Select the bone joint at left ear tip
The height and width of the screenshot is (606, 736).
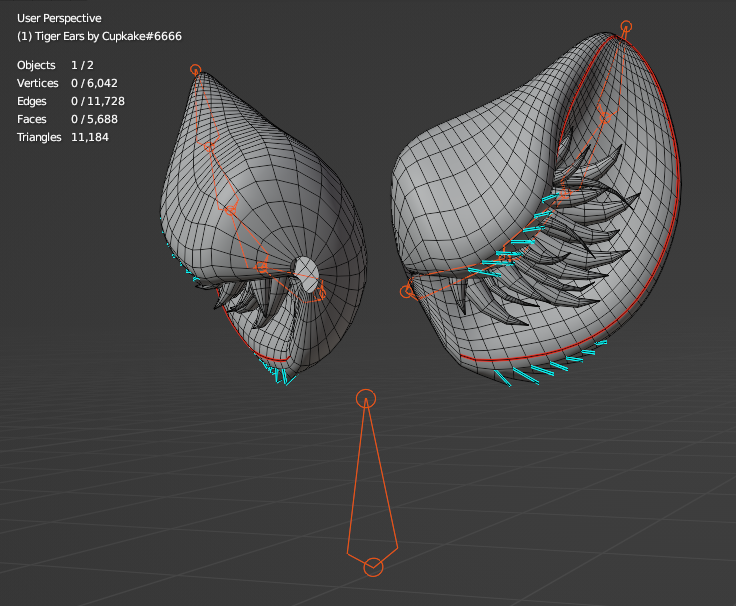pyautogui.click(x=195, y=70)
